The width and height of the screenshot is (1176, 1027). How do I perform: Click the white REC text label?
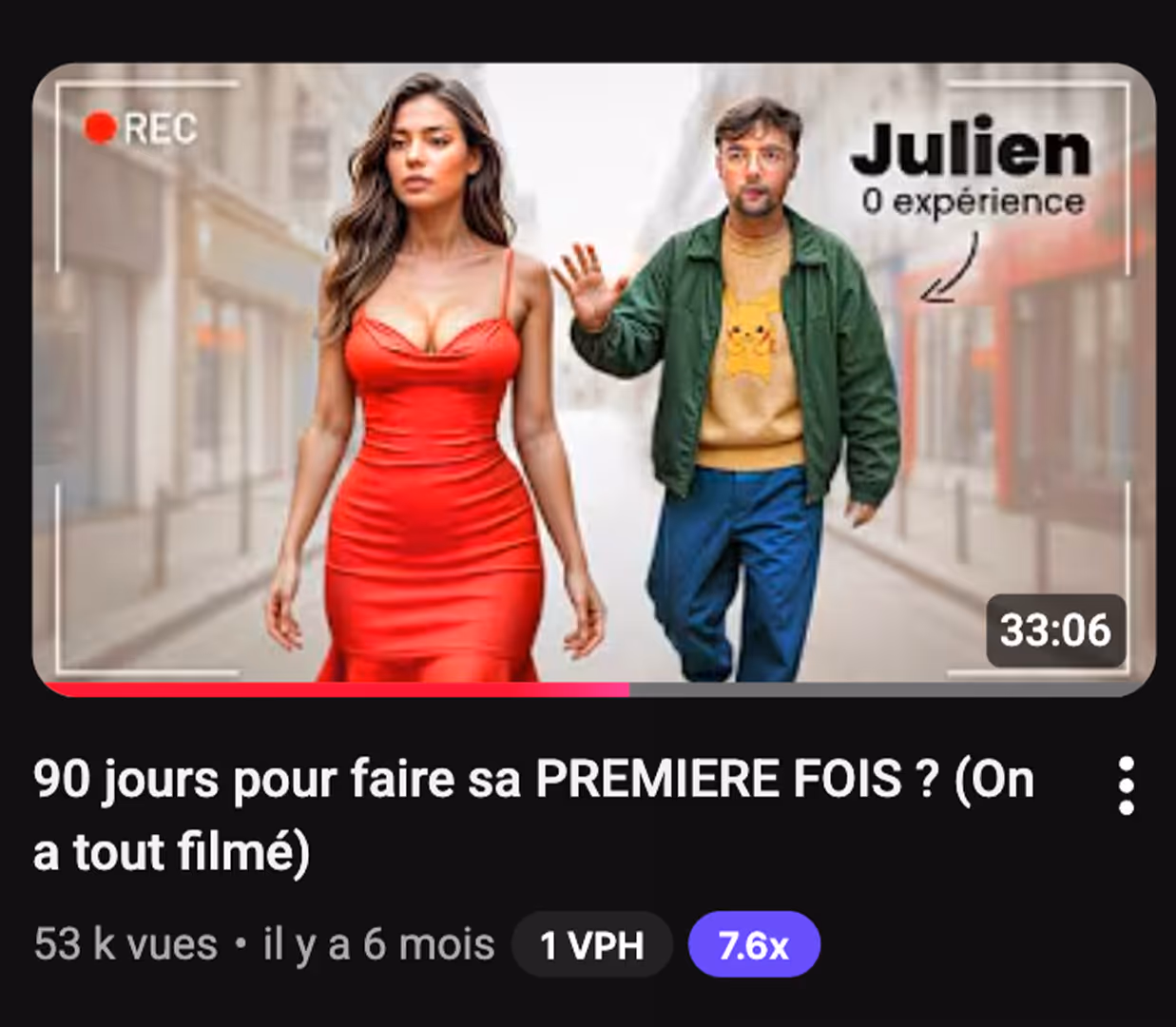pyautogui.click(x=160, y=128)
